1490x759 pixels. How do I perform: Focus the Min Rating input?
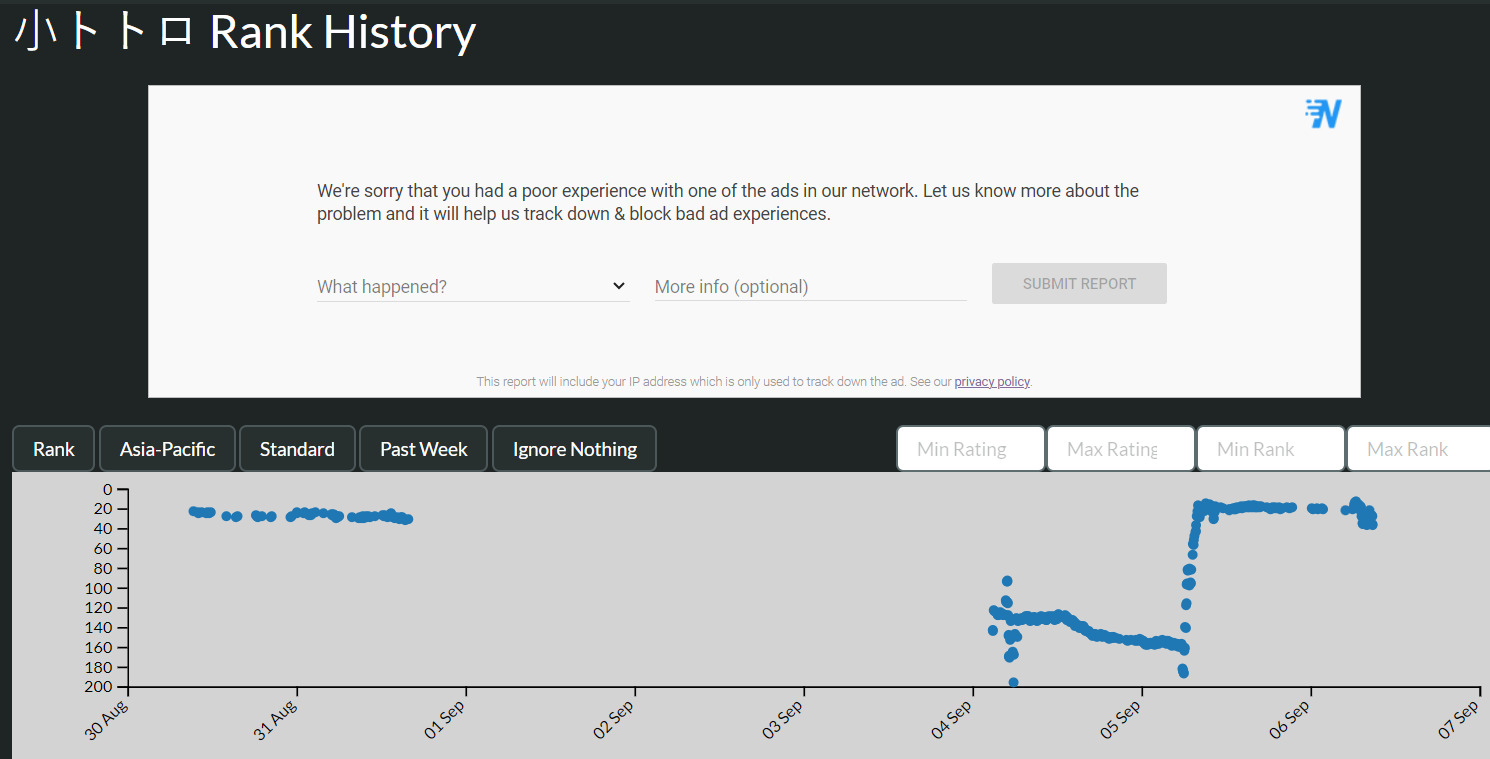pos(971,449)
